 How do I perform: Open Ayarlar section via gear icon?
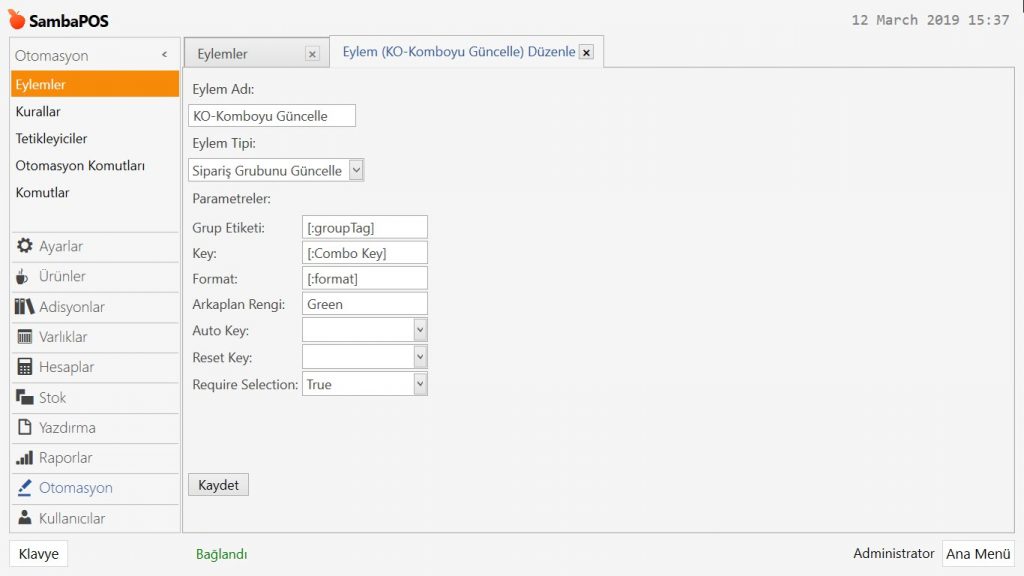click(x=25, y=246)
